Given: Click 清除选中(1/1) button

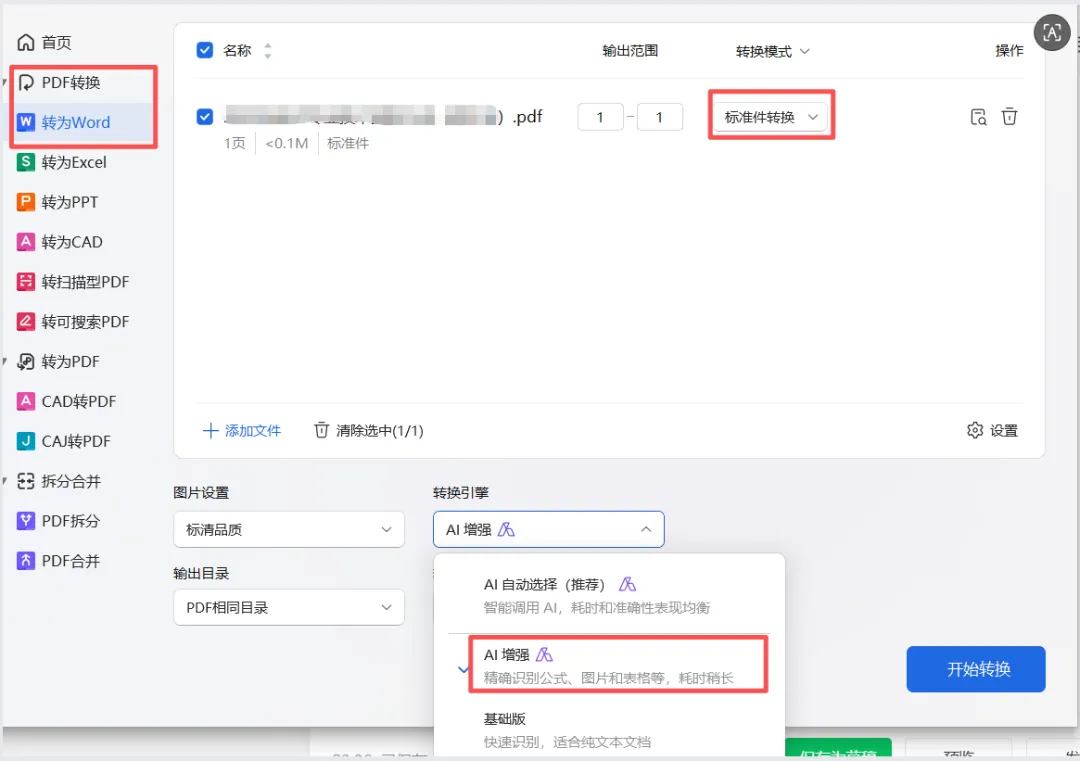Looking at the screenshot, I should pyautogui.click(x=368, y=431).
